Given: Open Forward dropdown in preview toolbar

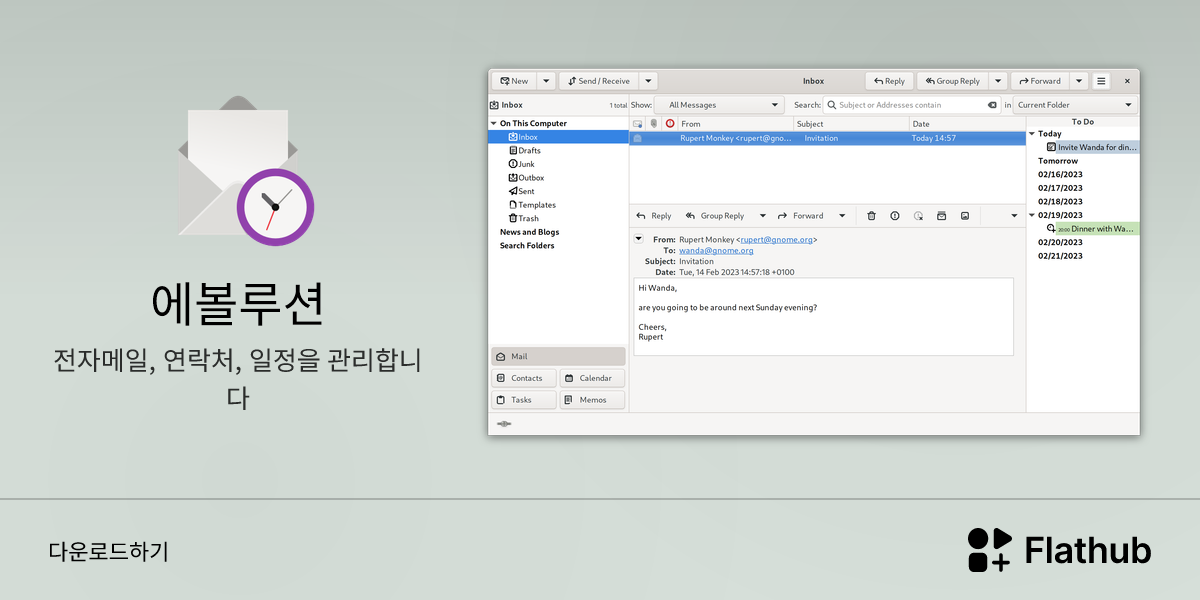Looking at the screenshot, I should coord(842,216).
